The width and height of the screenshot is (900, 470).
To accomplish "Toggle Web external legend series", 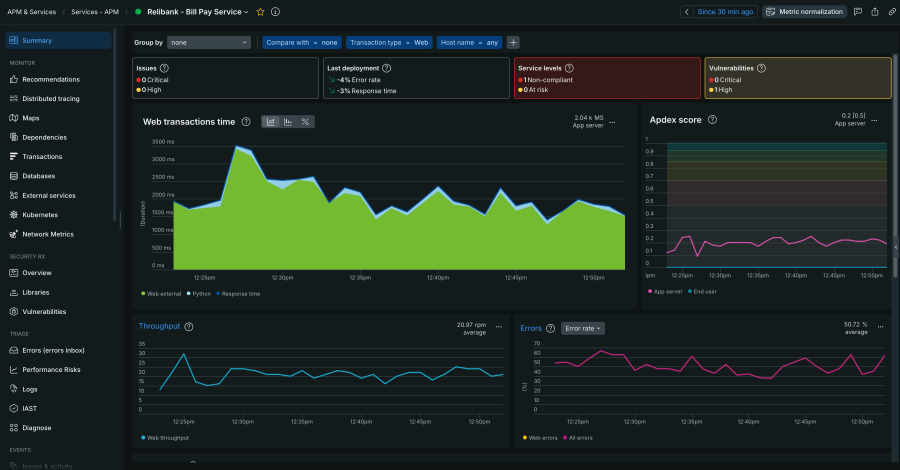I will click(x=161, y=294).
